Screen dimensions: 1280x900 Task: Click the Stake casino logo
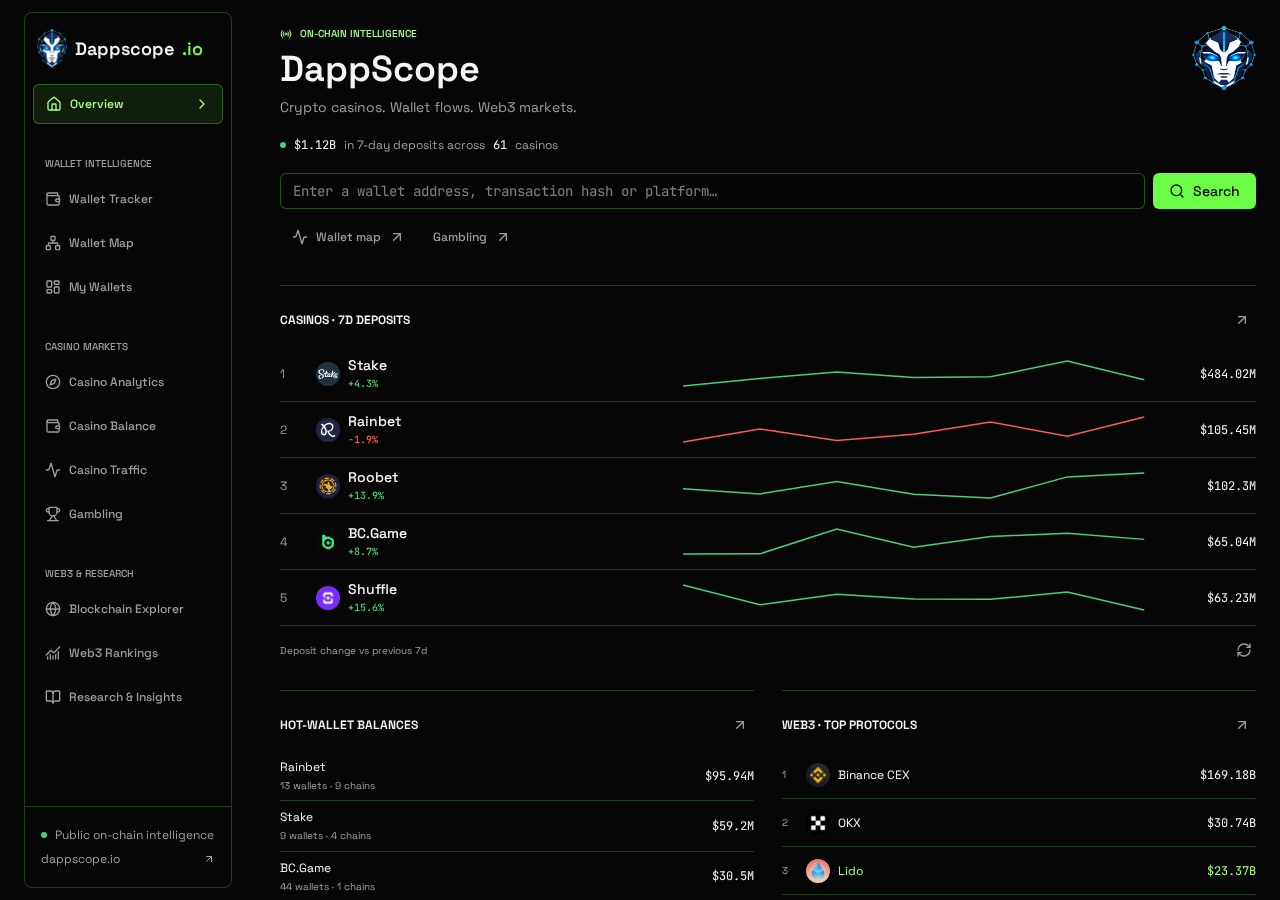[328, 374]
